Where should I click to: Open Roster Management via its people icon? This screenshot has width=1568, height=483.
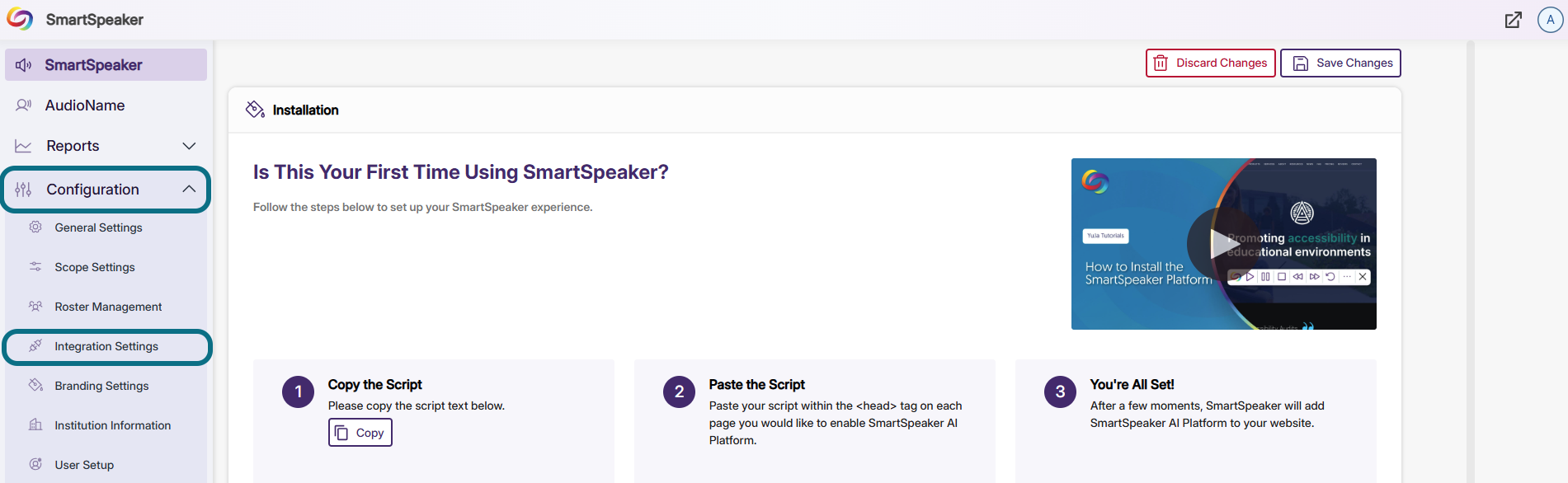click(x=35, y=306)
